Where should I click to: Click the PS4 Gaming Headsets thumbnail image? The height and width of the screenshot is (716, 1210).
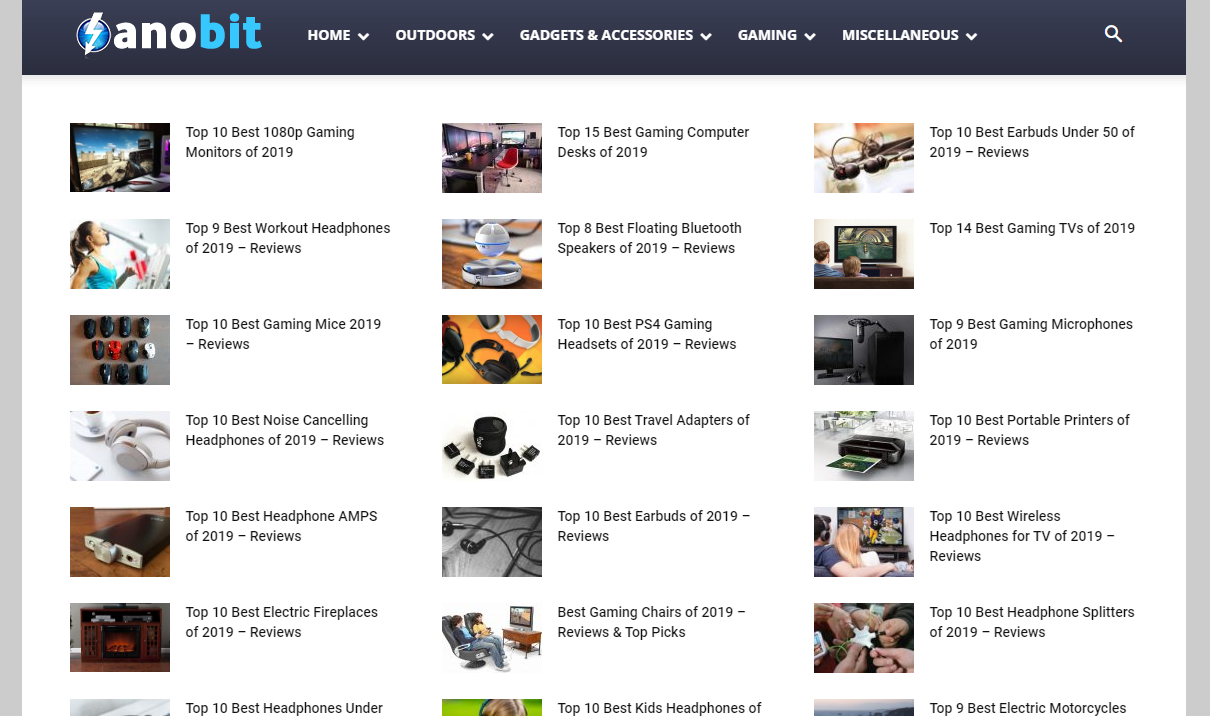(492, 349)
